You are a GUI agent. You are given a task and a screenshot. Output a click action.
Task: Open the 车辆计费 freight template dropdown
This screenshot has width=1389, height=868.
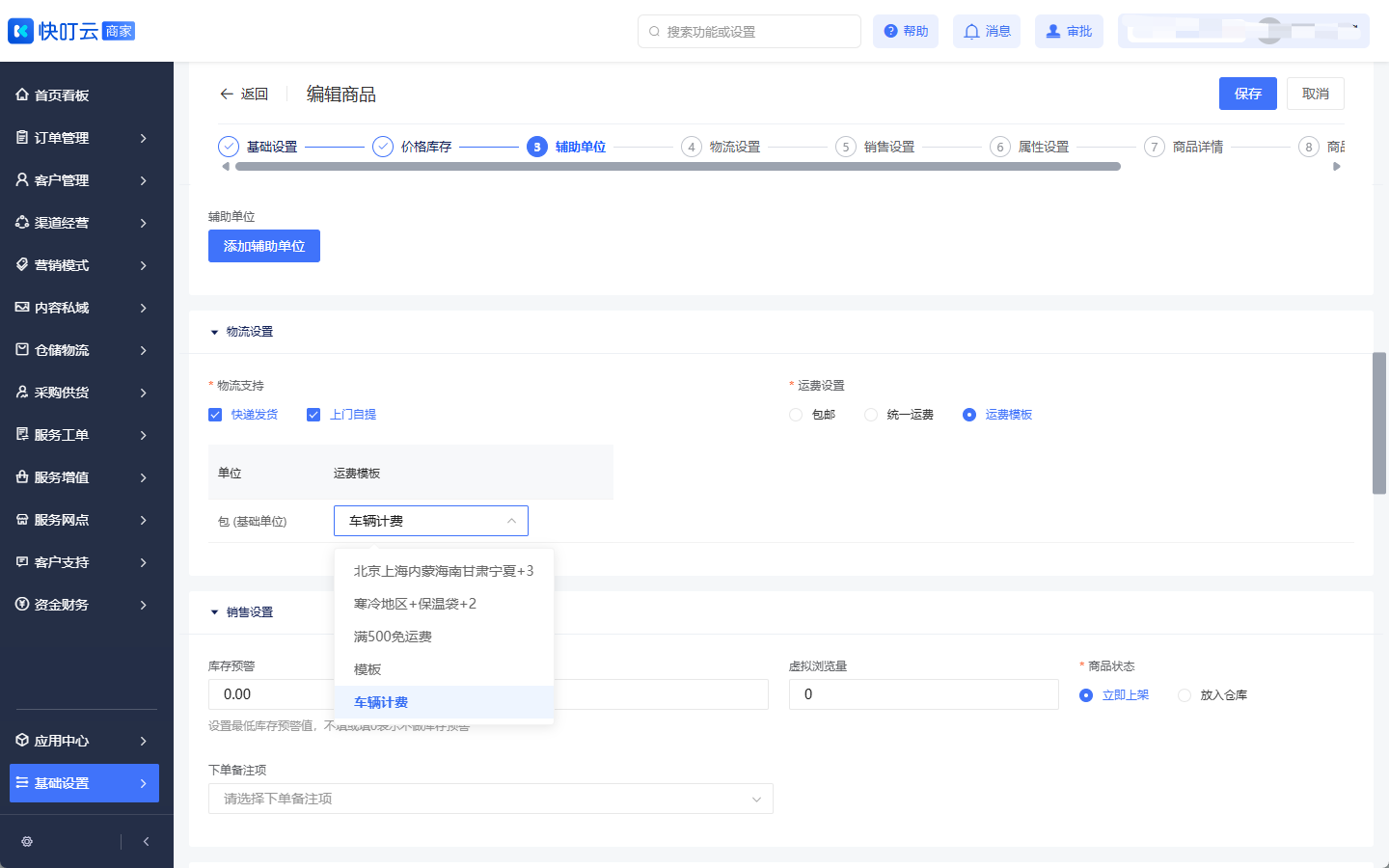(431, 521)
